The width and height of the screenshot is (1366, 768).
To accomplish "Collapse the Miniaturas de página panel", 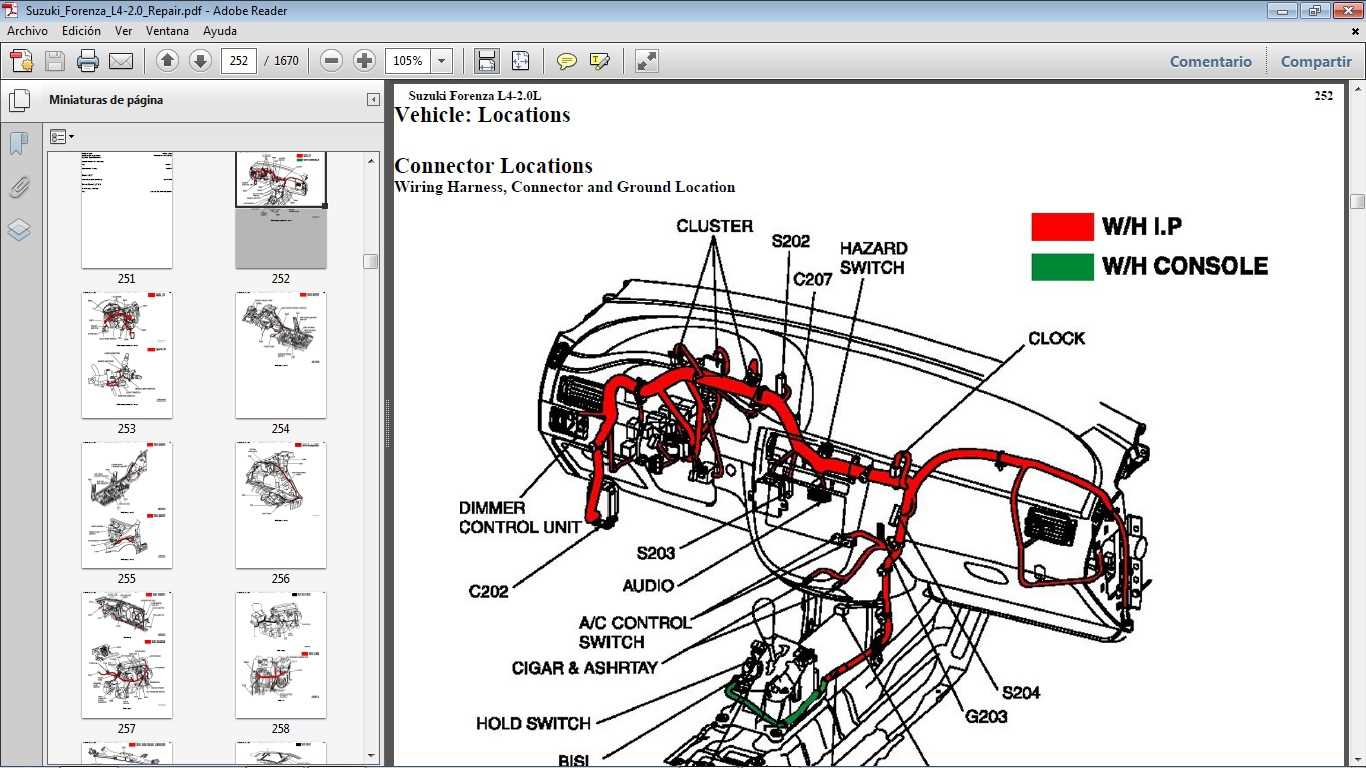I will 373,100.
